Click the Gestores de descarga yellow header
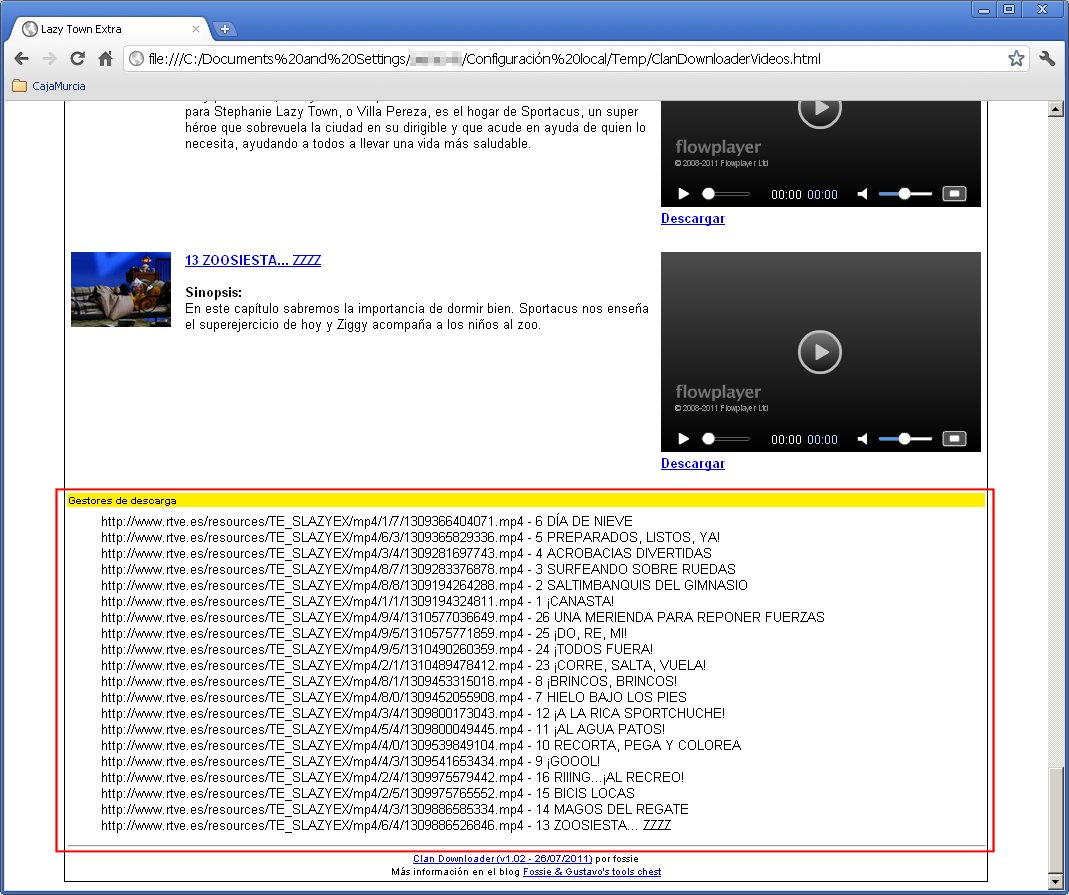This screenshot has height=895, width=1069. pyautogui.click(x=526, y=500)
